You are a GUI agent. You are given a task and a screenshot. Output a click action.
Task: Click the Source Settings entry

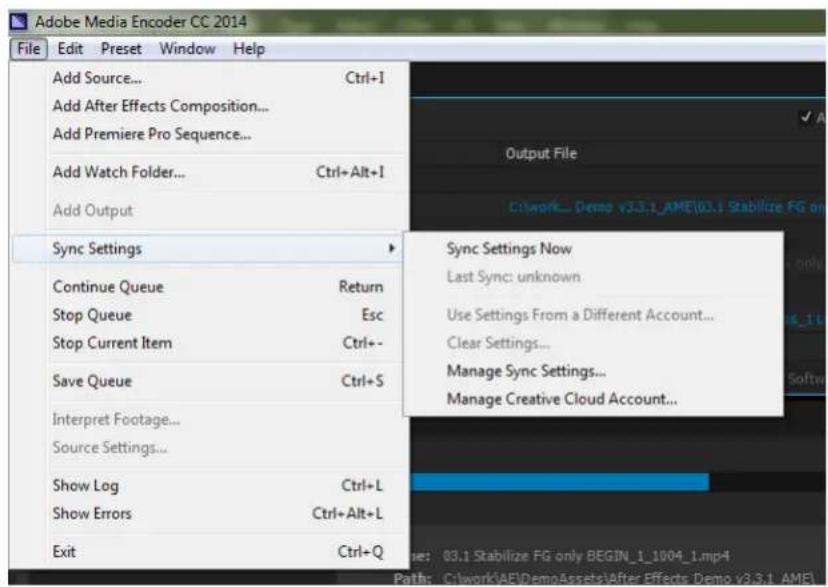(210, 448)
